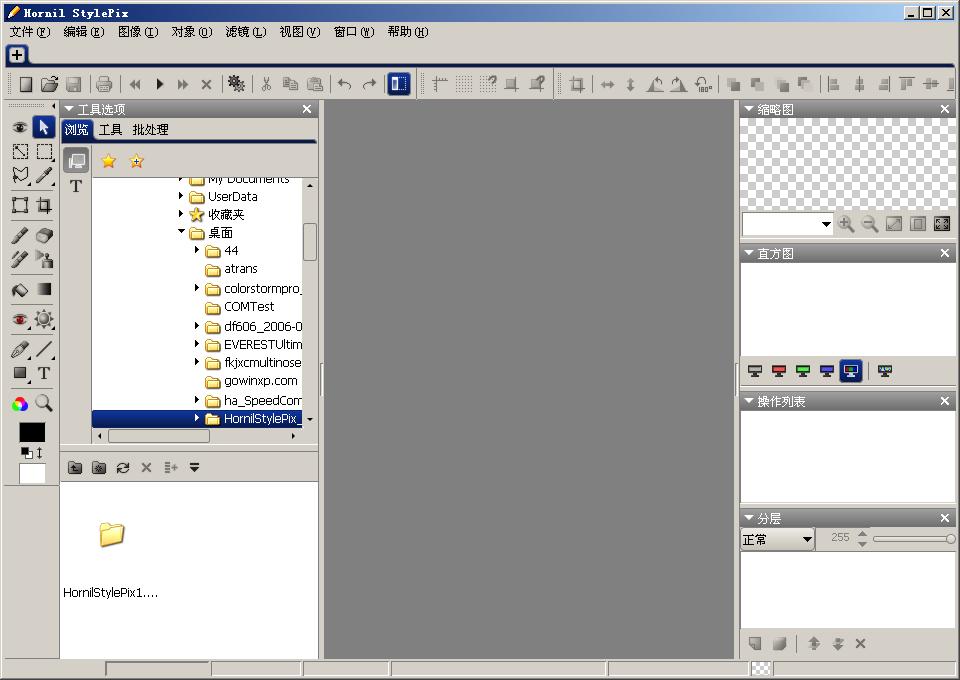Viewport: 960px width, 680px height.
Task: Click the crop icon in top toolbar
Action: point(576,84)
